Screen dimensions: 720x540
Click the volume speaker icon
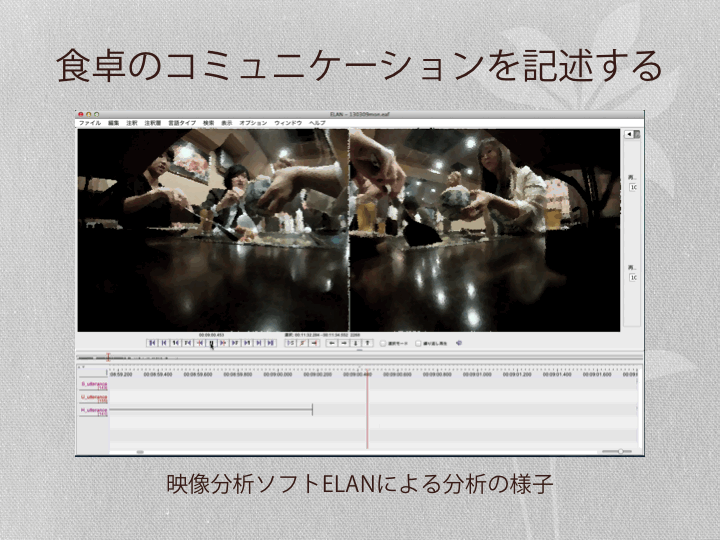pos(459,343)
